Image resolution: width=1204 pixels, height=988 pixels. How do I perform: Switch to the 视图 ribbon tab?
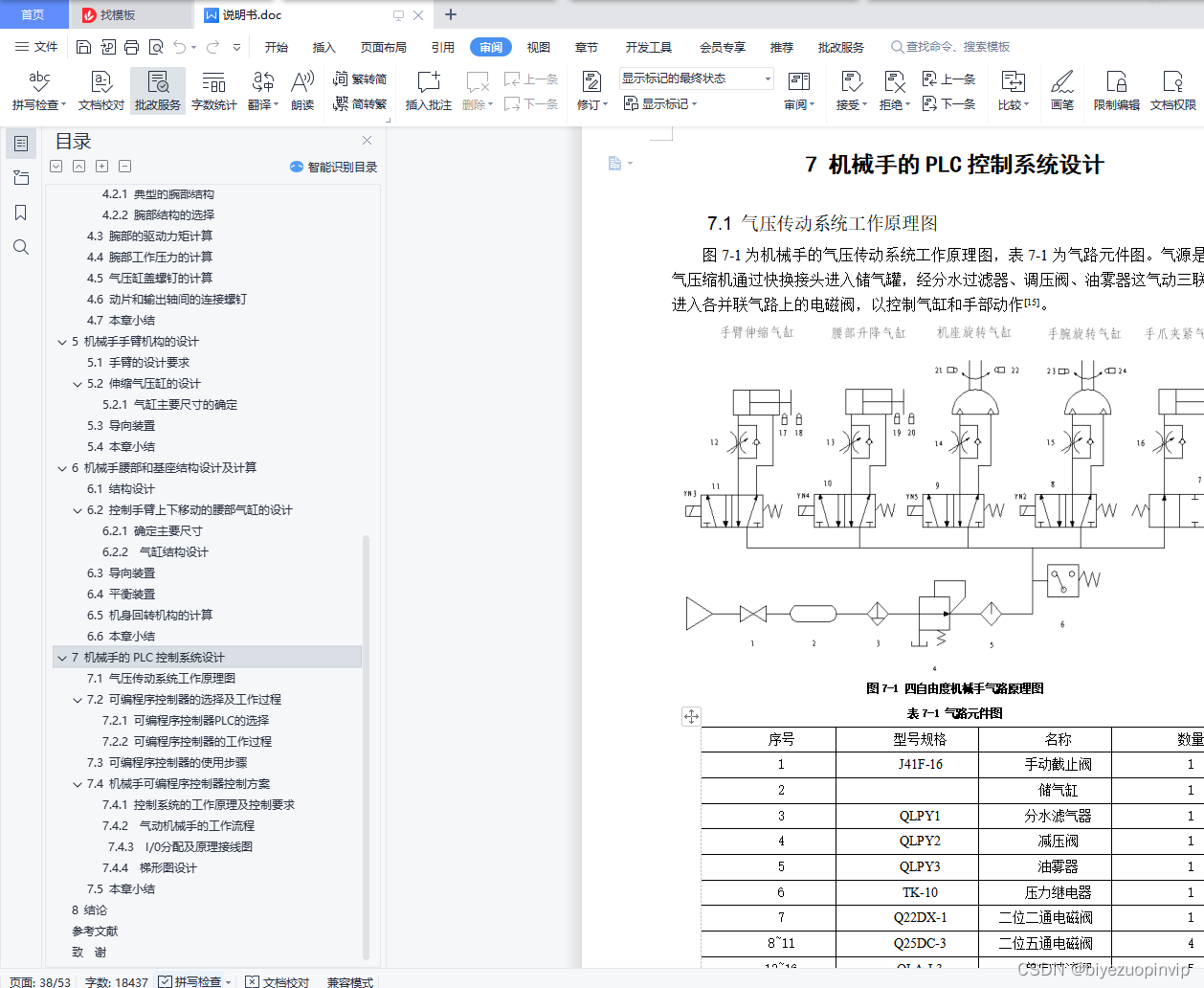pos(539,47)
